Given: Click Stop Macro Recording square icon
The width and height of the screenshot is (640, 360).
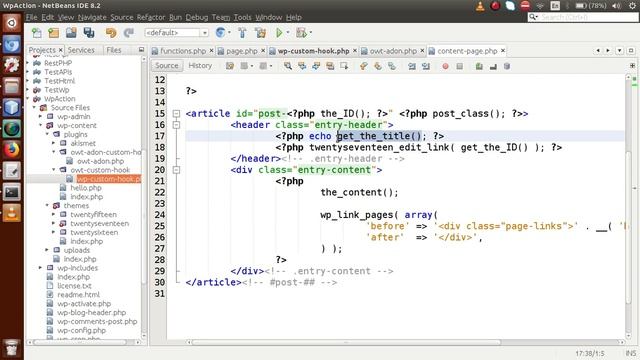Looking at the screenshot, I should coord(460,66).
